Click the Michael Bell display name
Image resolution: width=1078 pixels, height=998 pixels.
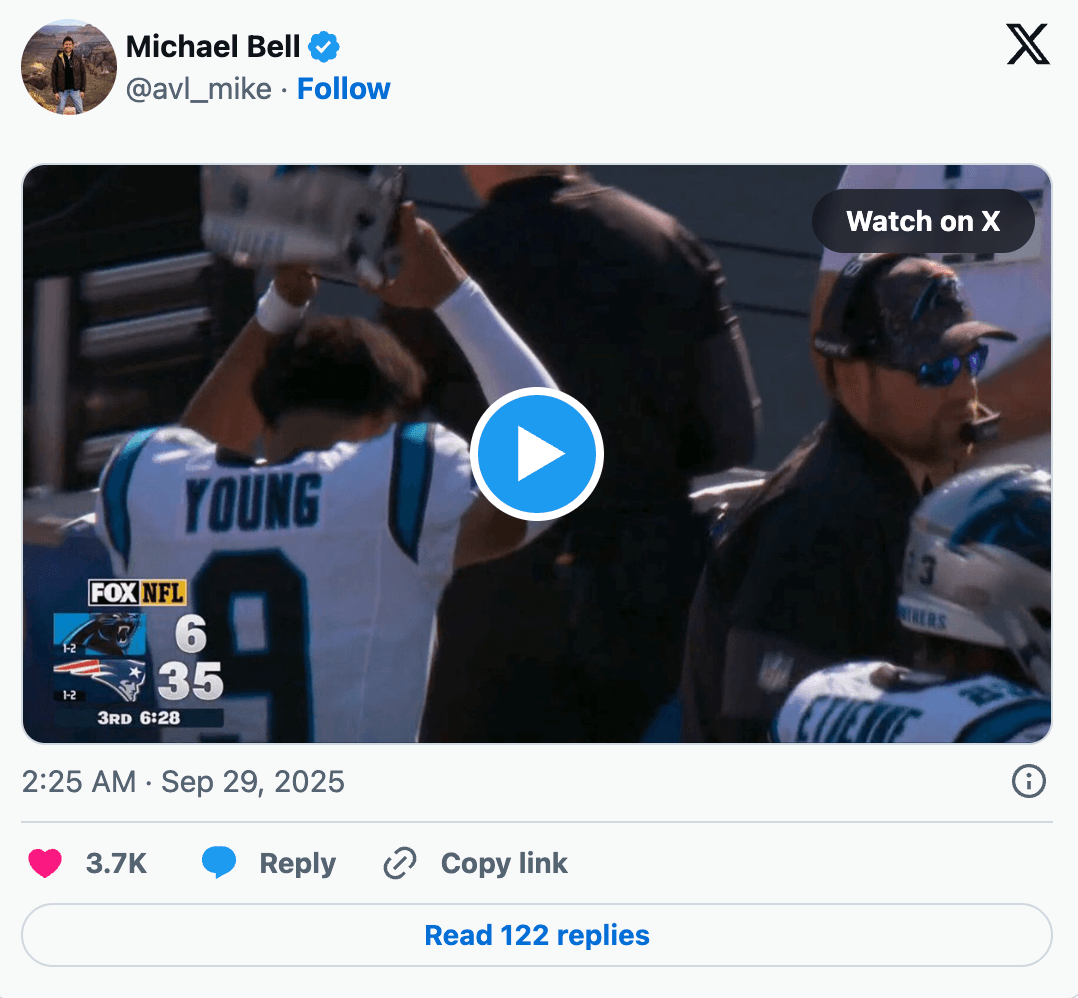(213, 46)
